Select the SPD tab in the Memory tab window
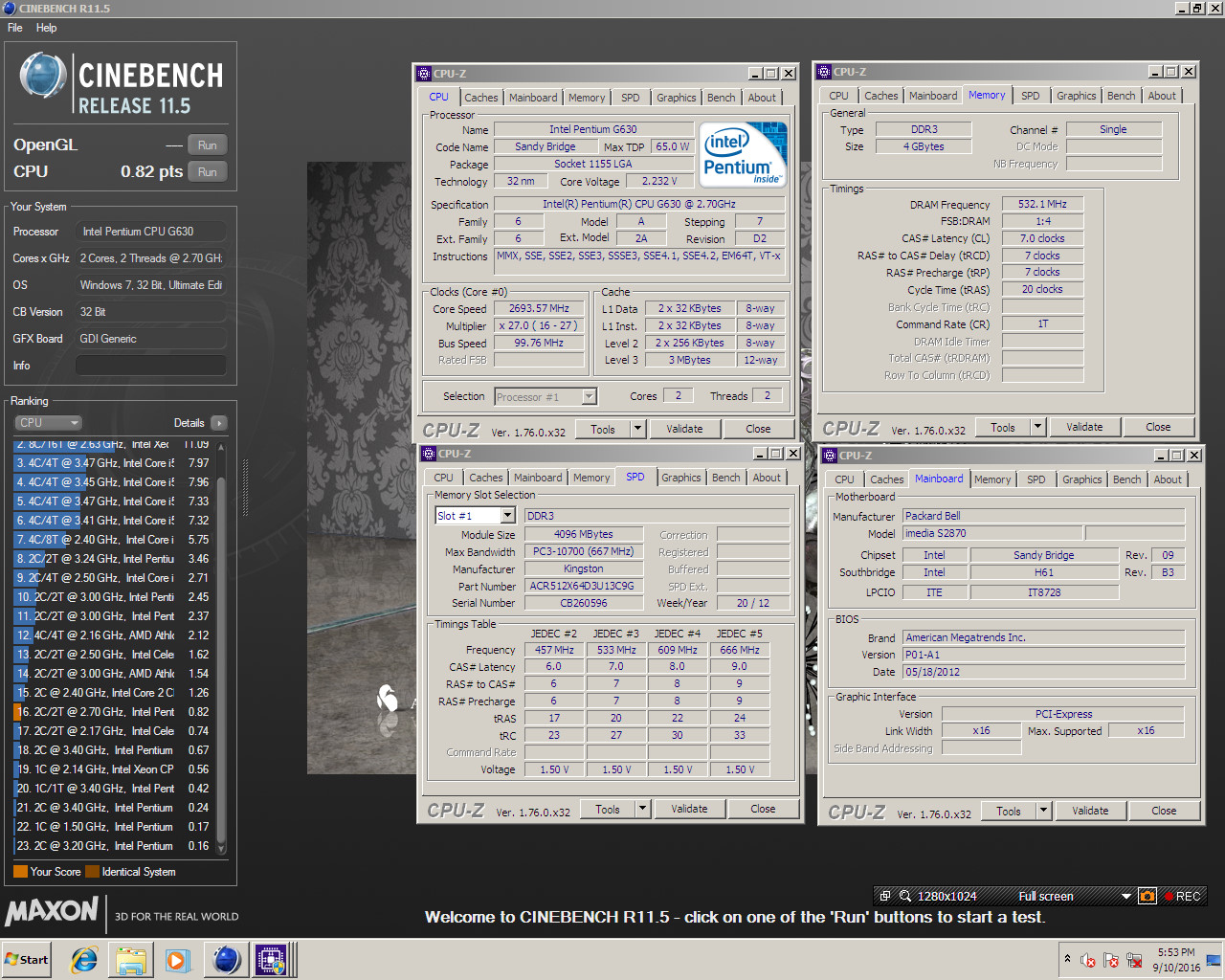The height and width of the screenshot is (980, 1225). pos(1030,96)
